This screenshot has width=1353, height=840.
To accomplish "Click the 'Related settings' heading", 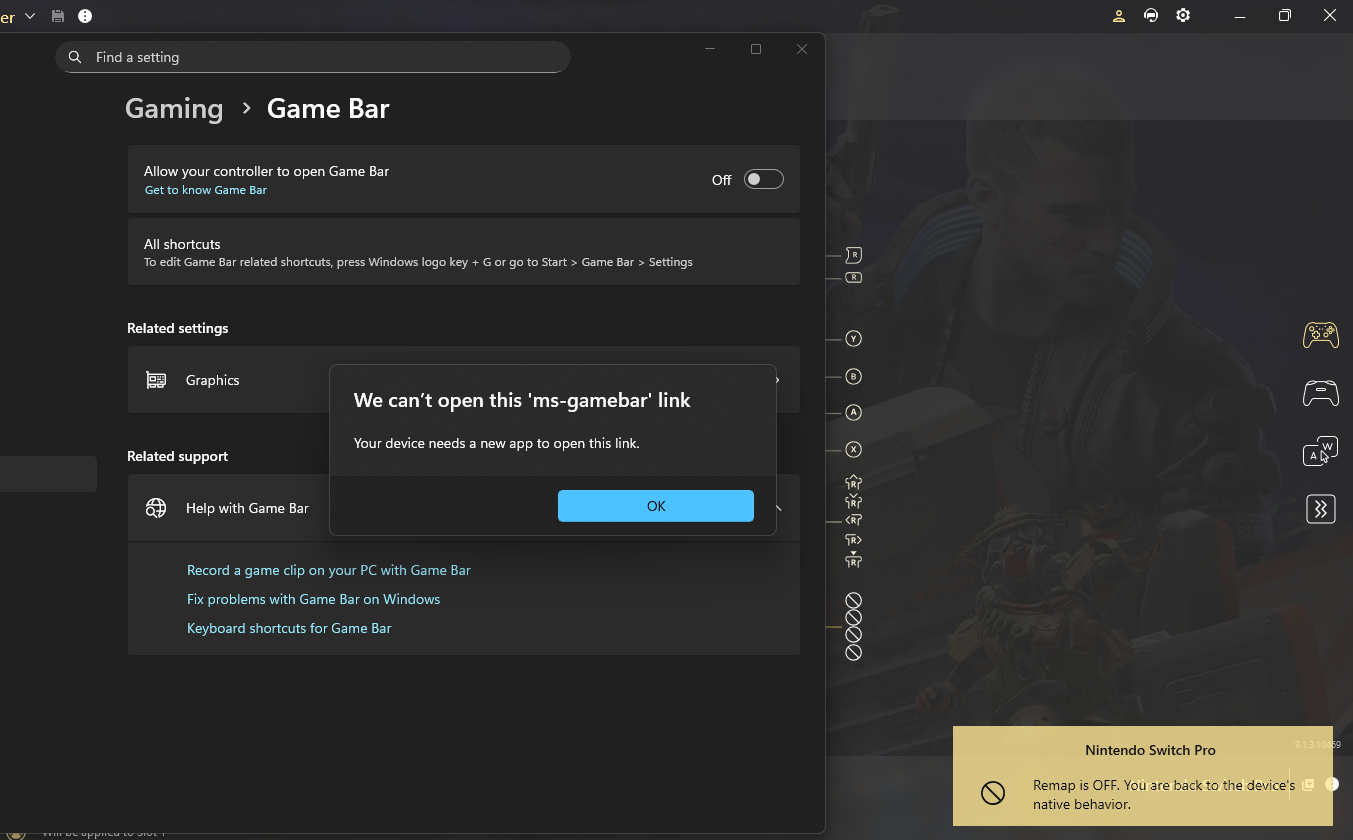I will [178, 328].
